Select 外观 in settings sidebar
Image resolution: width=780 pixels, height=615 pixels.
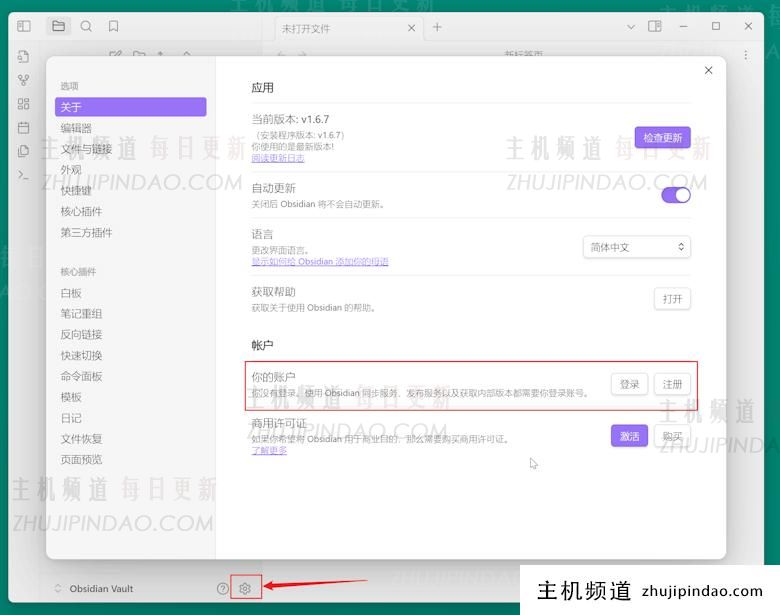click(130, 170)
